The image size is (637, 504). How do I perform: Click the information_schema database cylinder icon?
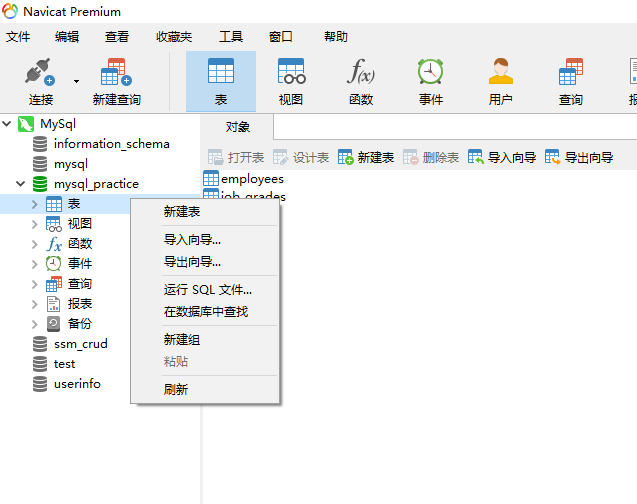(40, 144)
